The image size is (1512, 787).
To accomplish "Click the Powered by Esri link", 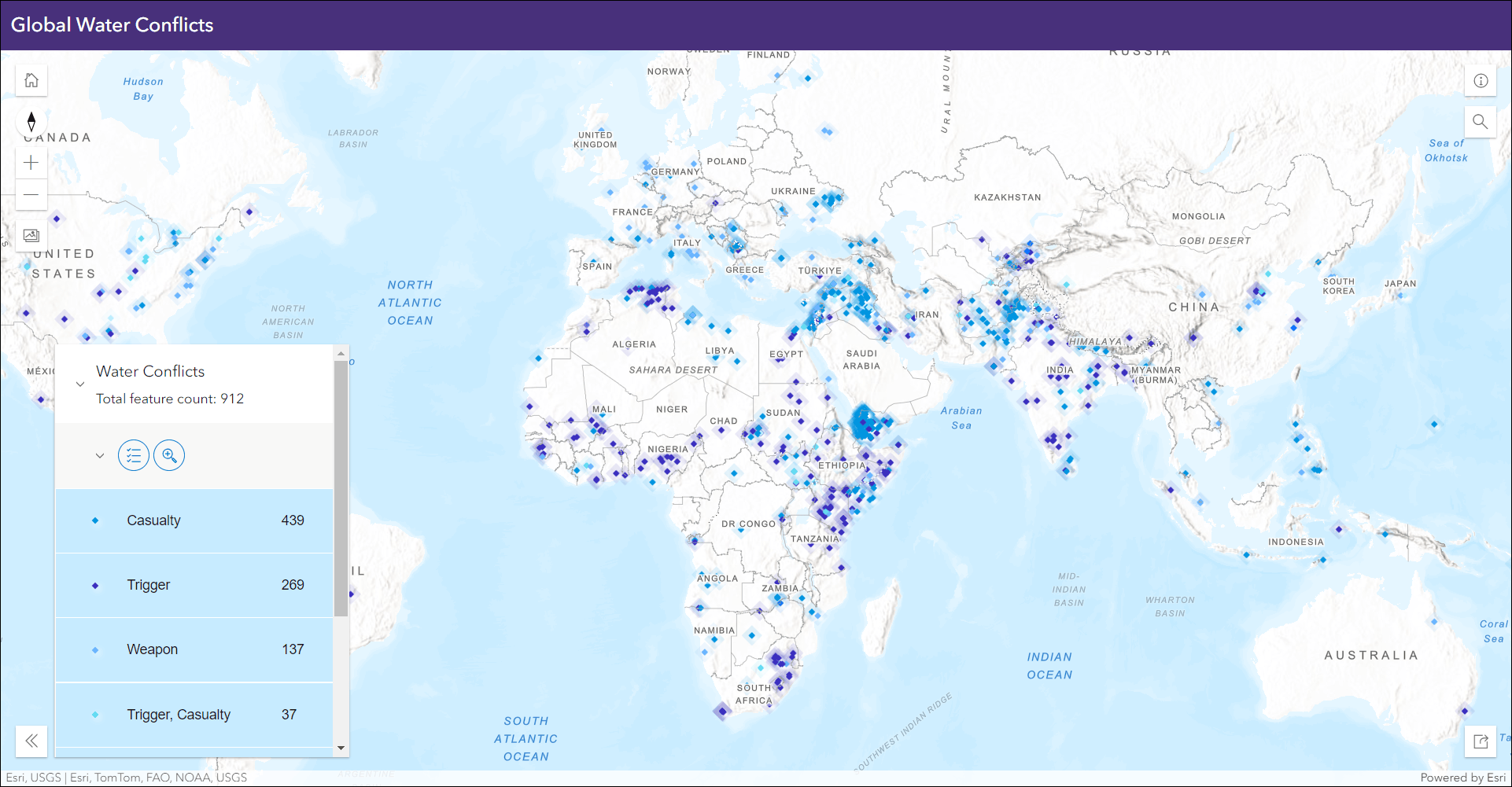I will pos(1462,778).
